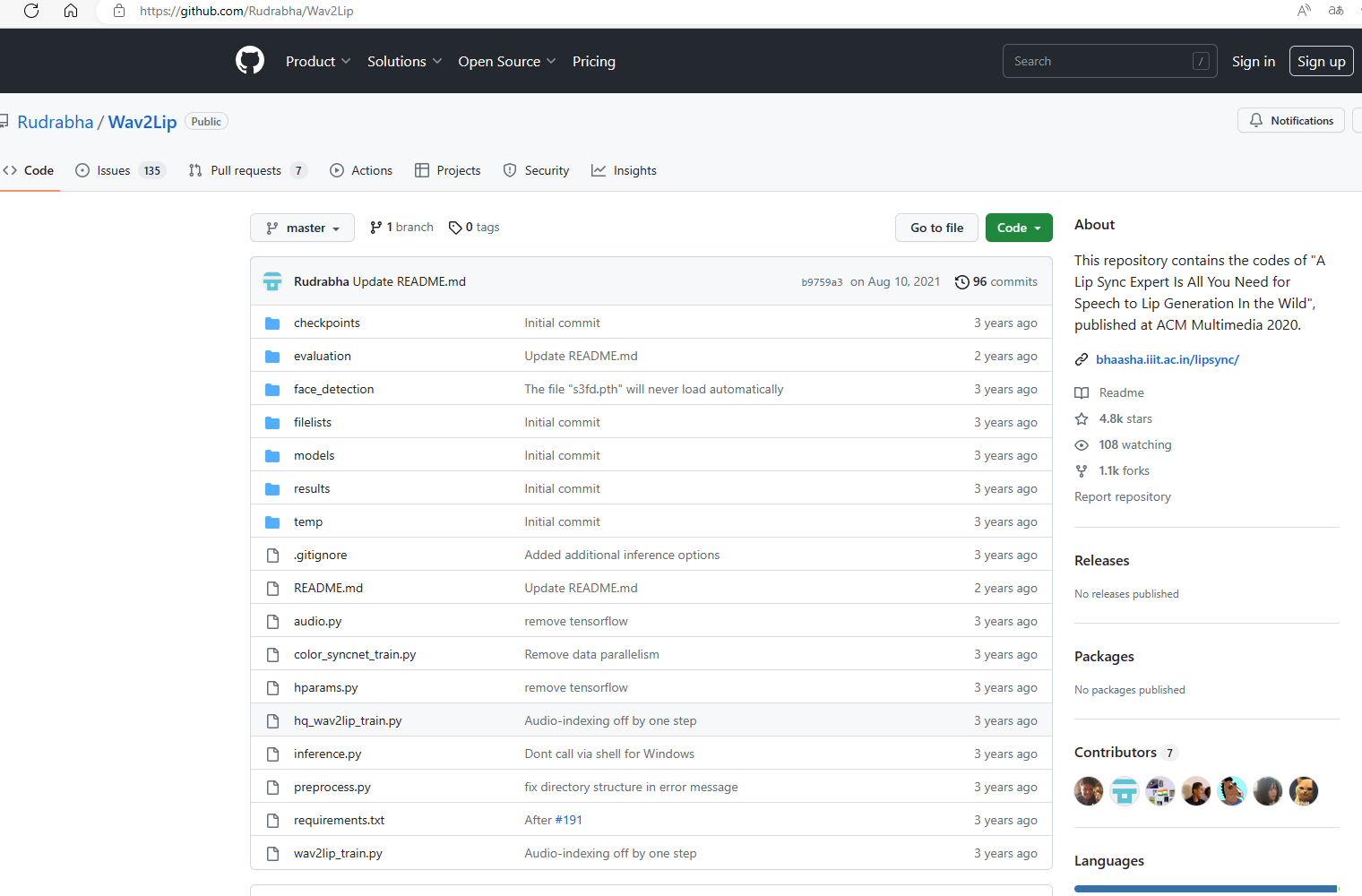Click the bell icon in Notifications button

point(1256,120)
